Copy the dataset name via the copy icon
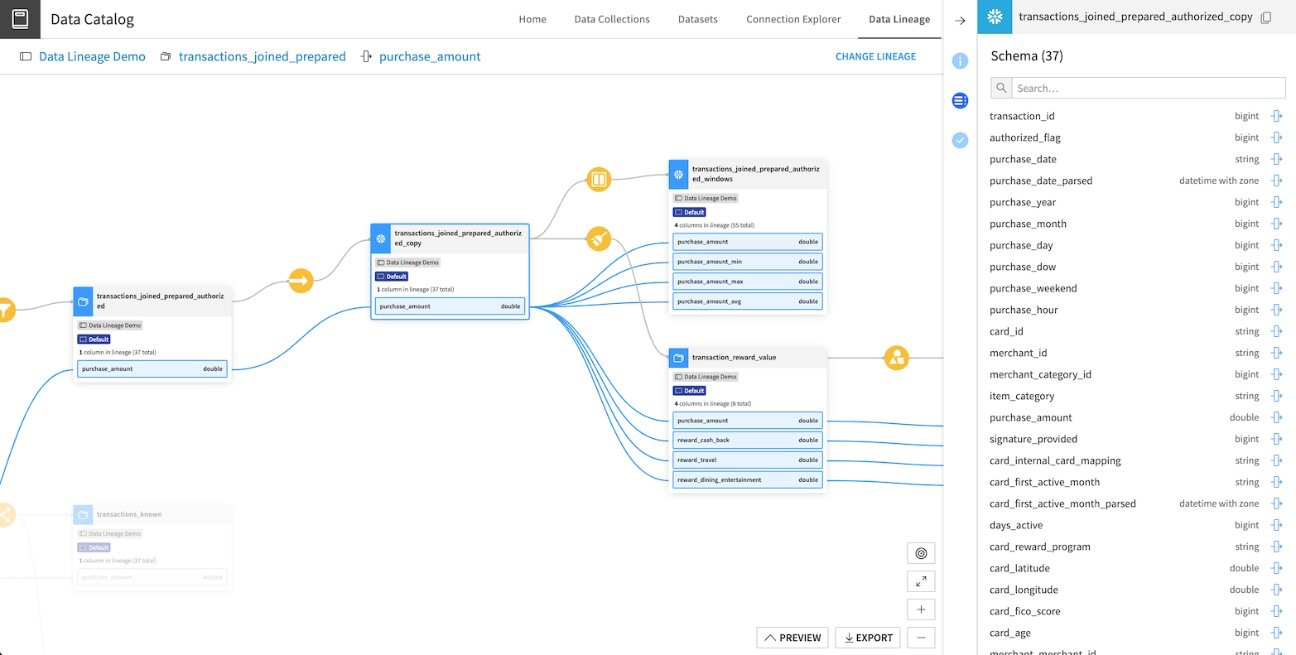Viewport: 1296px width, 655px height. coord(1266,18)
